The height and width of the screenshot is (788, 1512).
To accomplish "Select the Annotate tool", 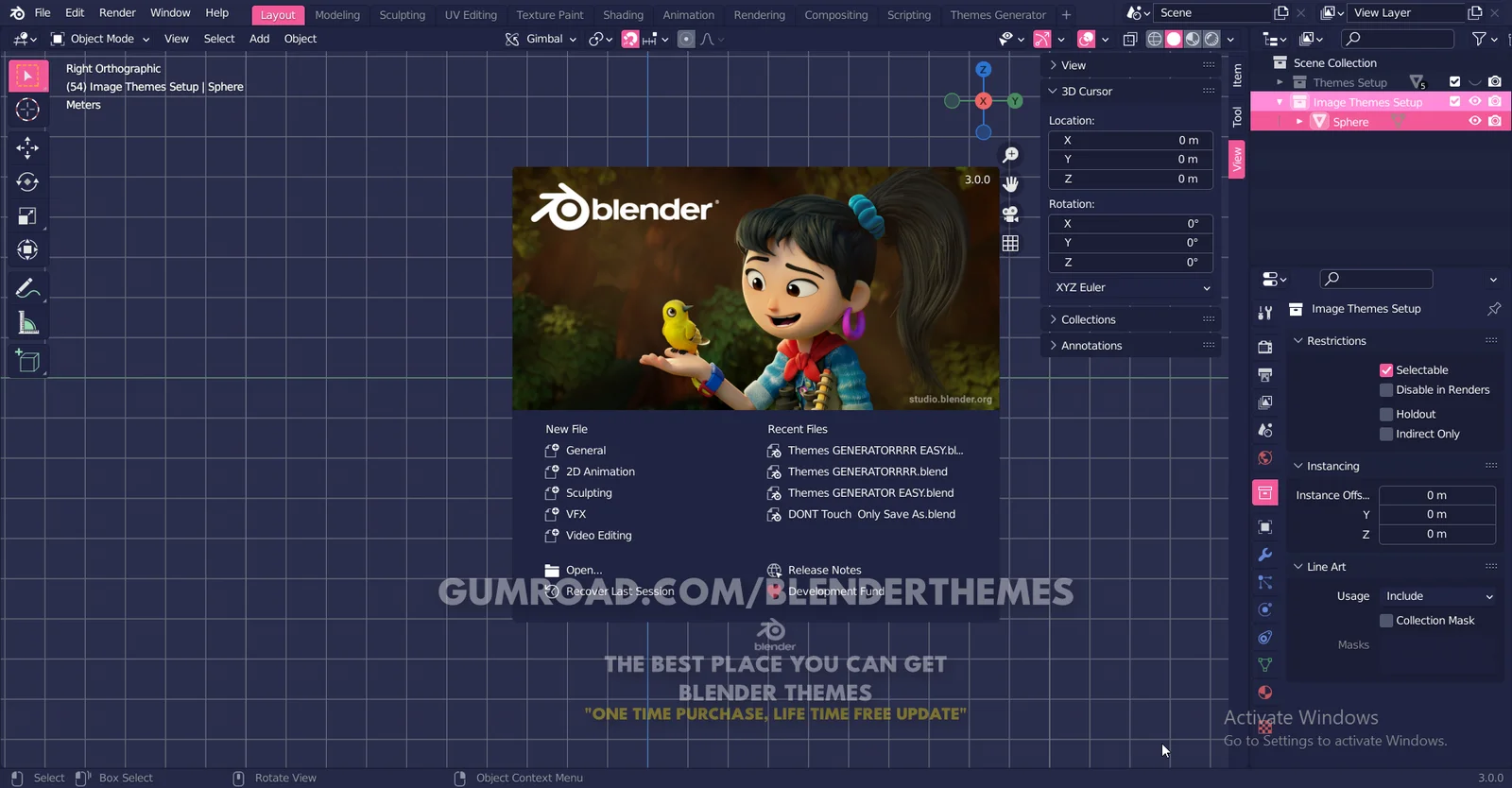I will pyautogui.click(x=27, y=288).
